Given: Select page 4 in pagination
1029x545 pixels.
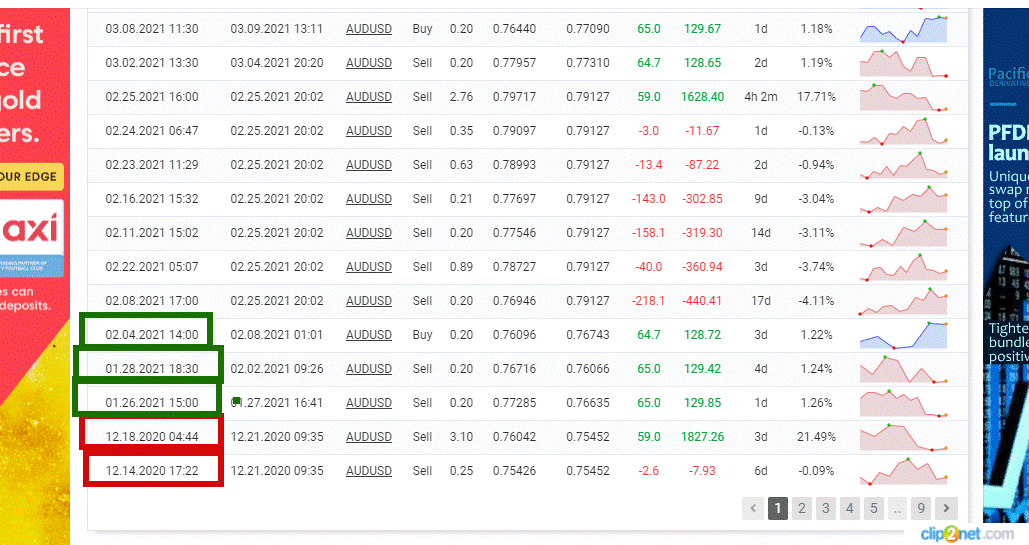Looking at the screenshot, I should point(849,508).
